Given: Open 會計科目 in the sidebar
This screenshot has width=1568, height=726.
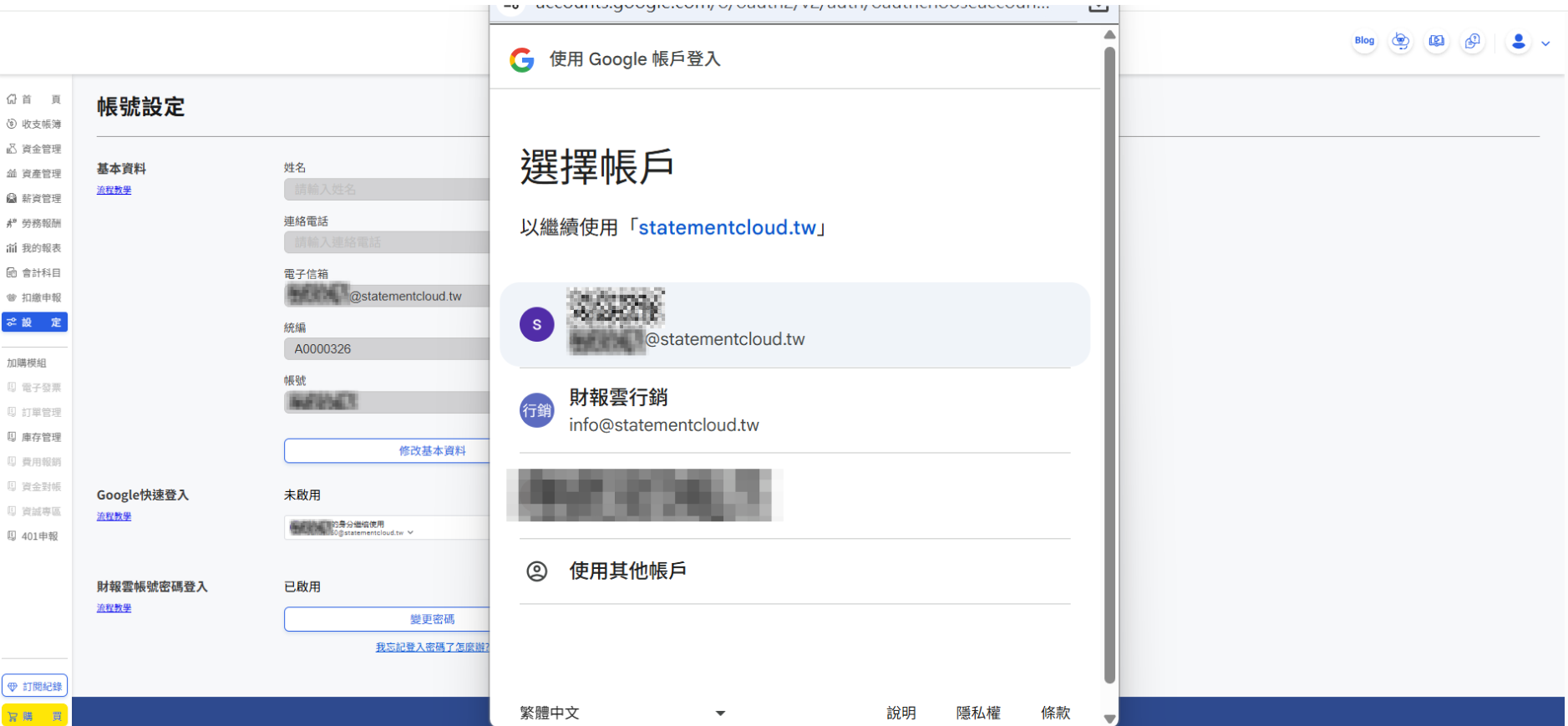Looking at the screenshot, I should coord(34,272).
